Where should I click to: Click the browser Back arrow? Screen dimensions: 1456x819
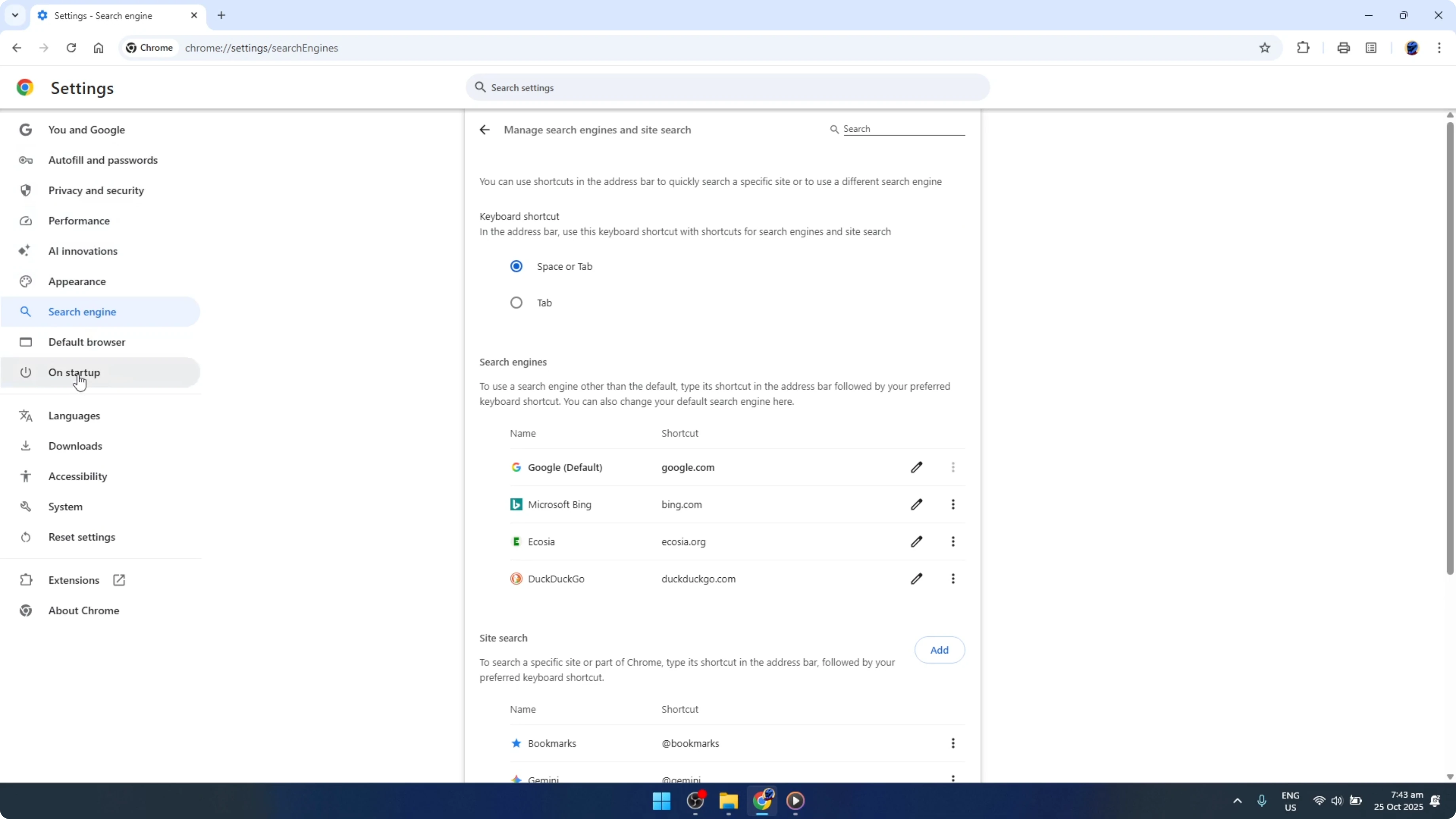pyautogui.click(x=16, y=48)
